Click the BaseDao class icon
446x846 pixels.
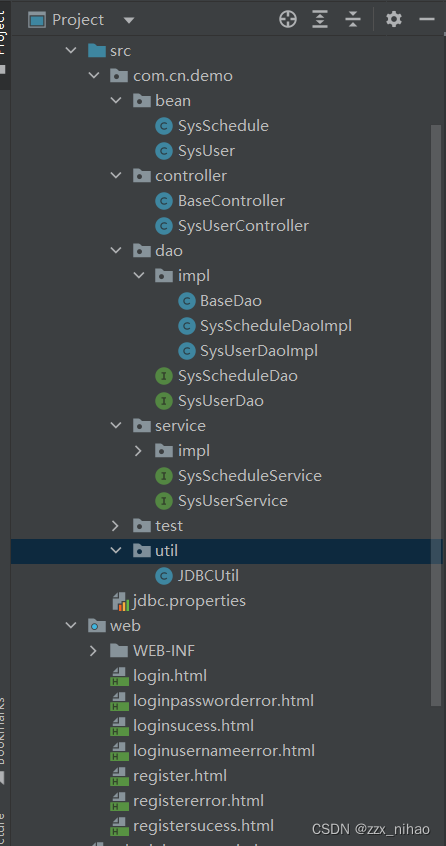187,301
